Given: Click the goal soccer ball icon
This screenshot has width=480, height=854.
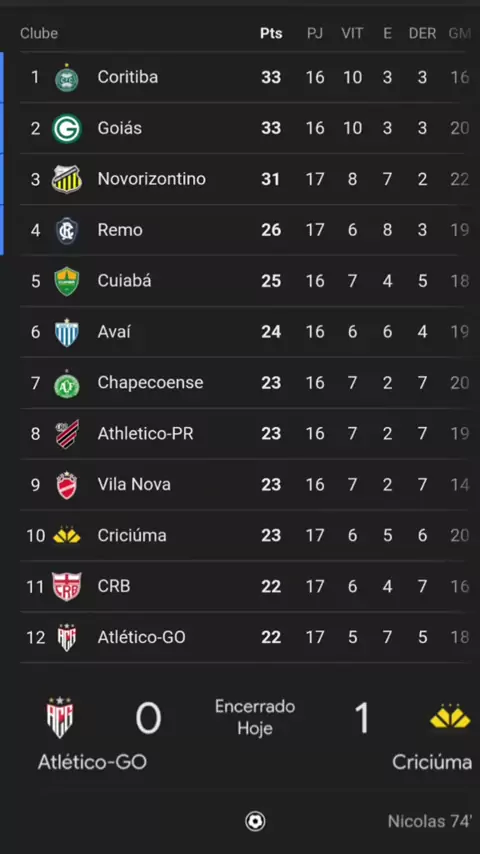Looking at the screenshot, I should [x=255, y=821].
